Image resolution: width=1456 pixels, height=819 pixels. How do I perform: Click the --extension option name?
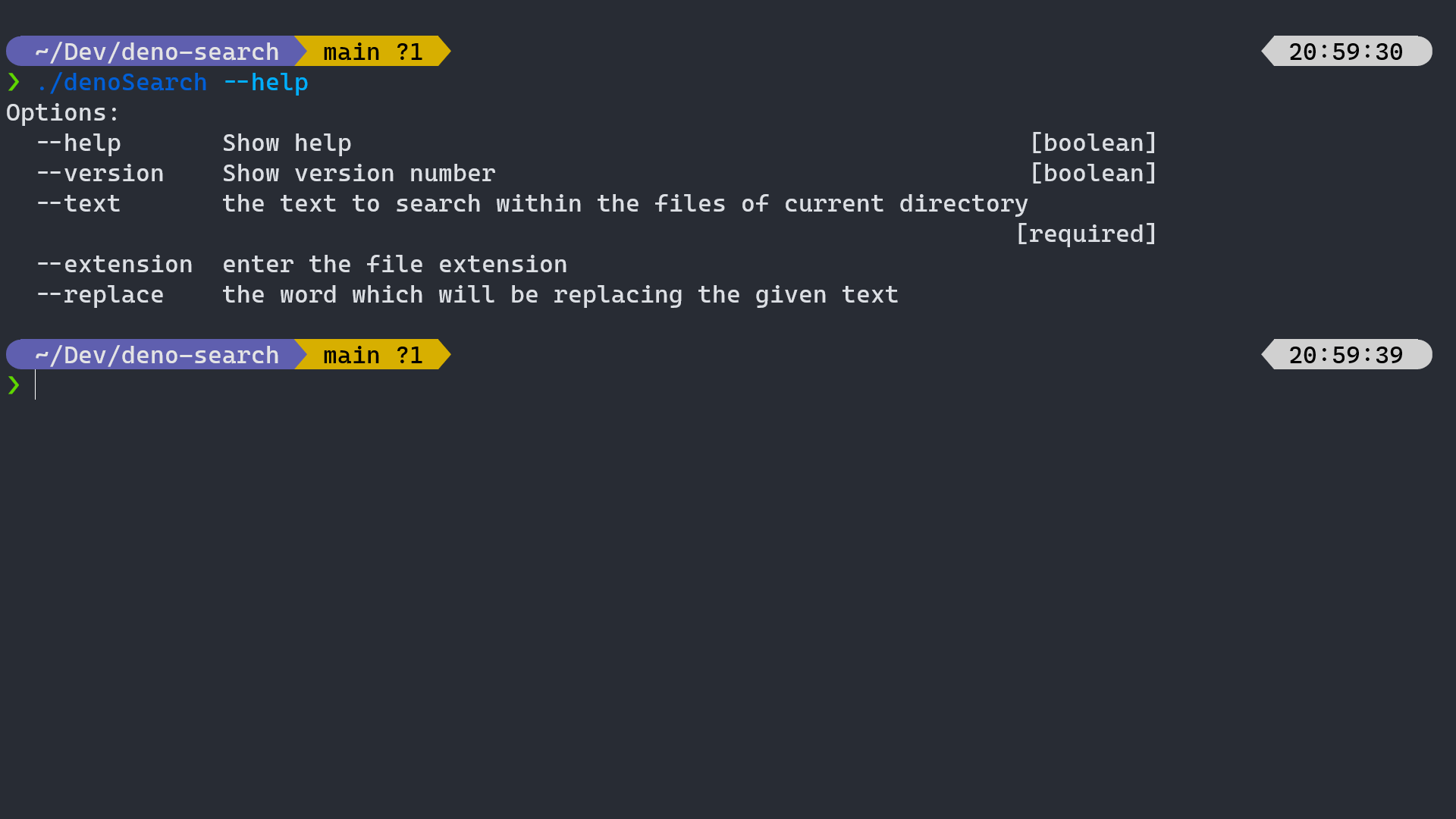tap(115, 265)
